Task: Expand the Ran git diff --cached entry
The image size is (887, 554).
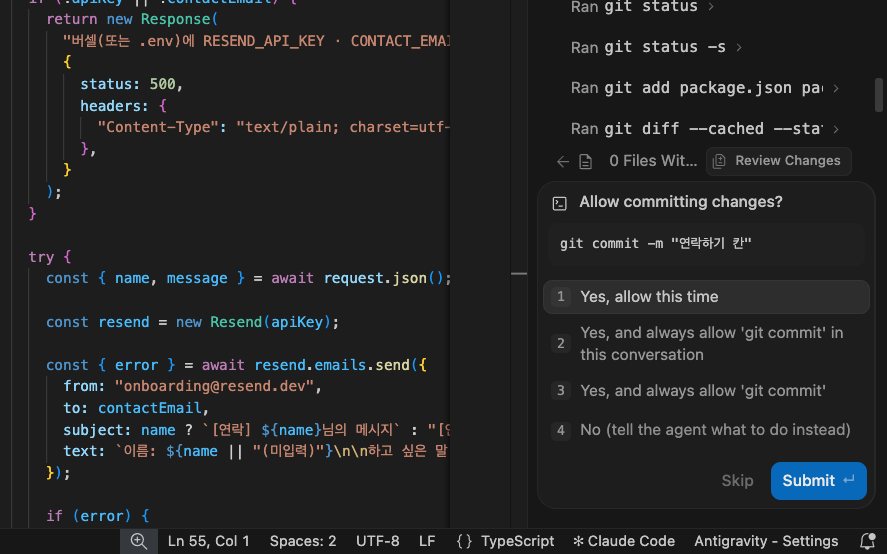Action: coord(705,129)
